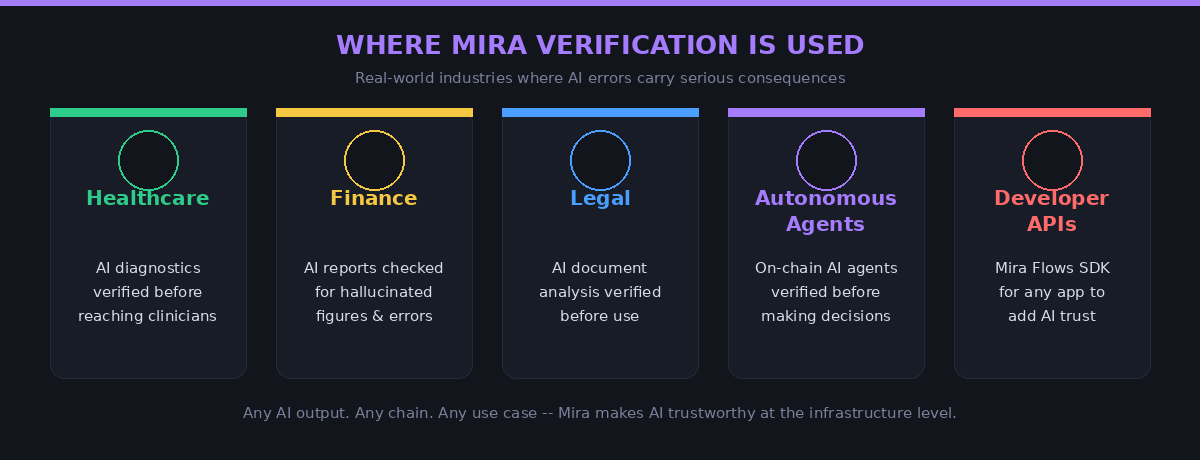Click the green color bar atop Healthcare card
Viewport: 1200px width, 460px height.
point(148,112)
